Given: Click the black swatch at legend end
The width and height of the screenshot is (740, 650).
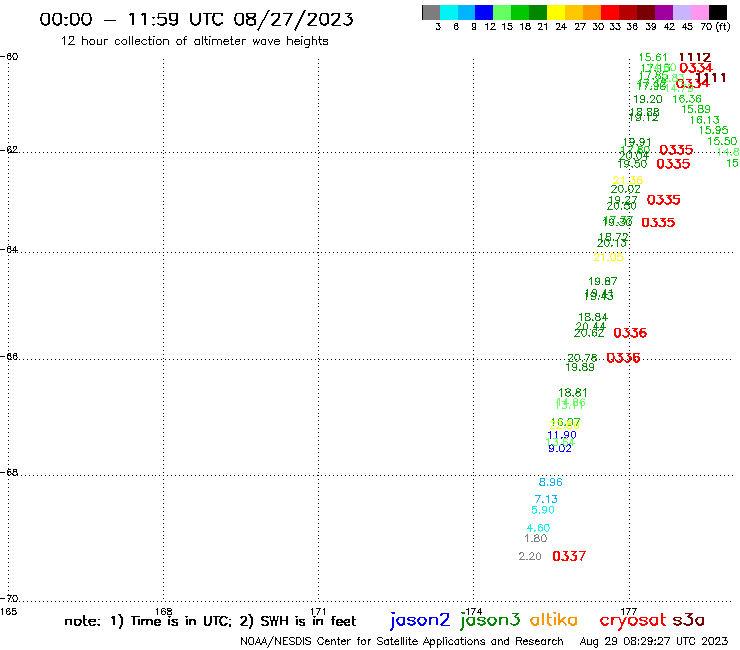Looking at the screenshot, I should [x=717, y=12].
